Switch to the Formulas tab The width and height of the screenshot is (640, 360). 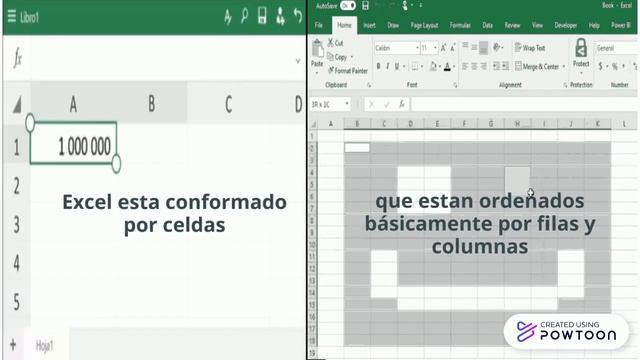pyautogui.click(x=460, y=25)
